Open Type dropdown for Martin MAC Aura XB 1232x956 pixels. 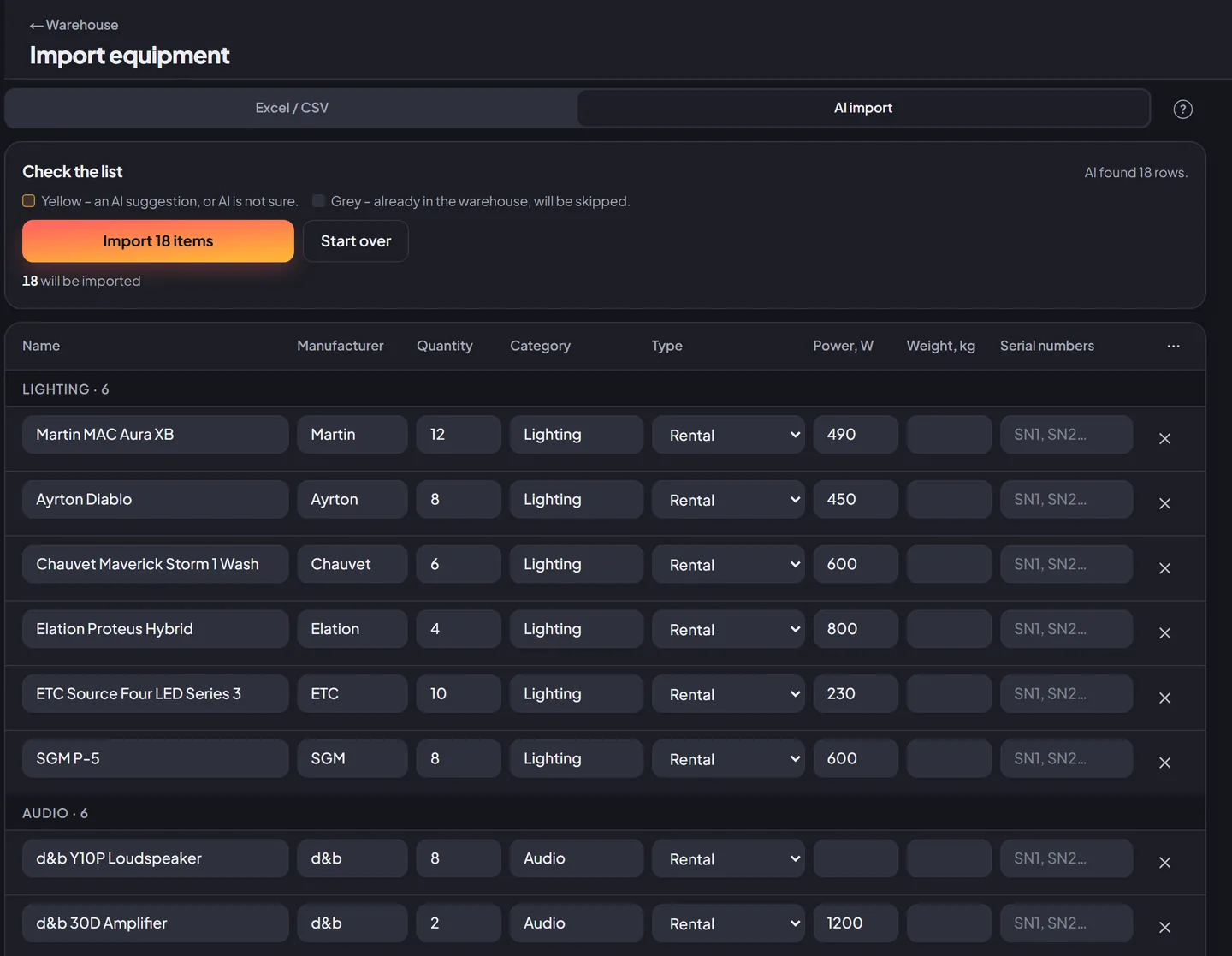pyautogui.click(x=728, y=435)
